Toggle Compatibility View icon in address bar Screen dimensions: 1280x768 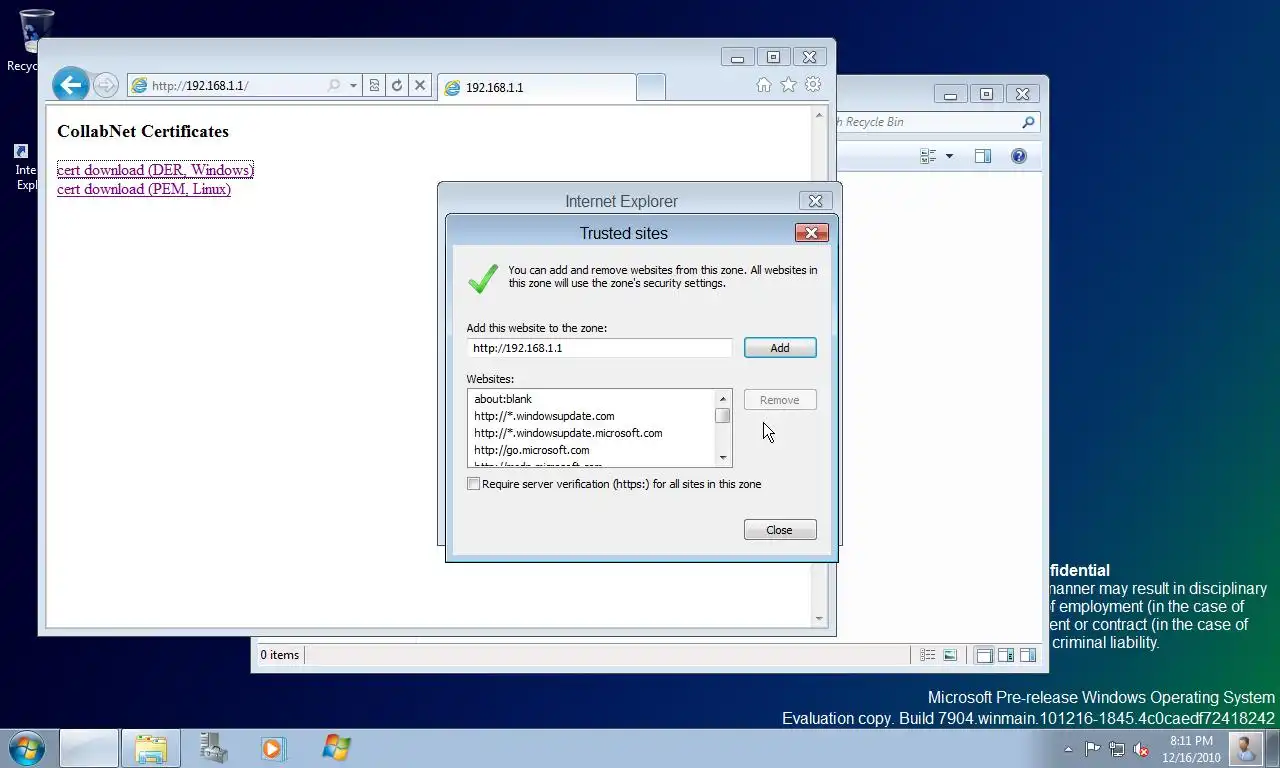point(374,86)
